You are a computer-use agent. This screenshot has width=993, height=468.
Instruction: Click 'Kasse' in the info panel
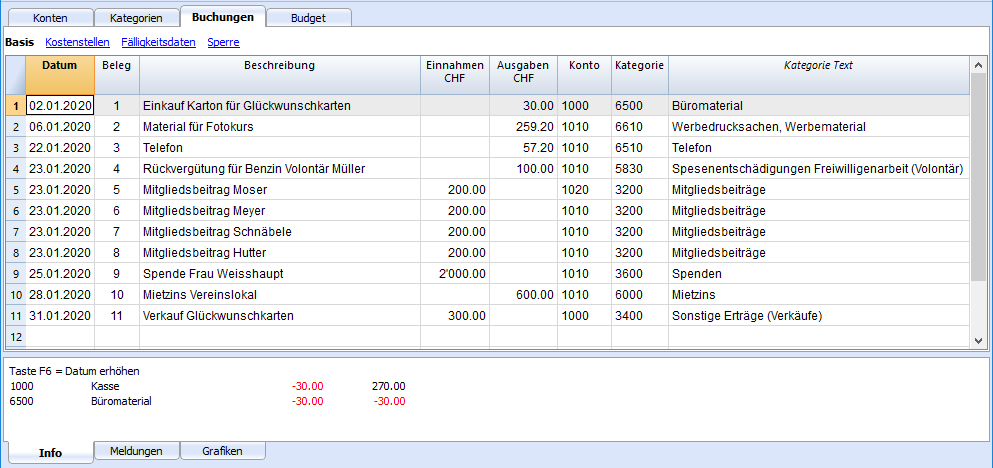pyautogui.click(x=105, y=386)
